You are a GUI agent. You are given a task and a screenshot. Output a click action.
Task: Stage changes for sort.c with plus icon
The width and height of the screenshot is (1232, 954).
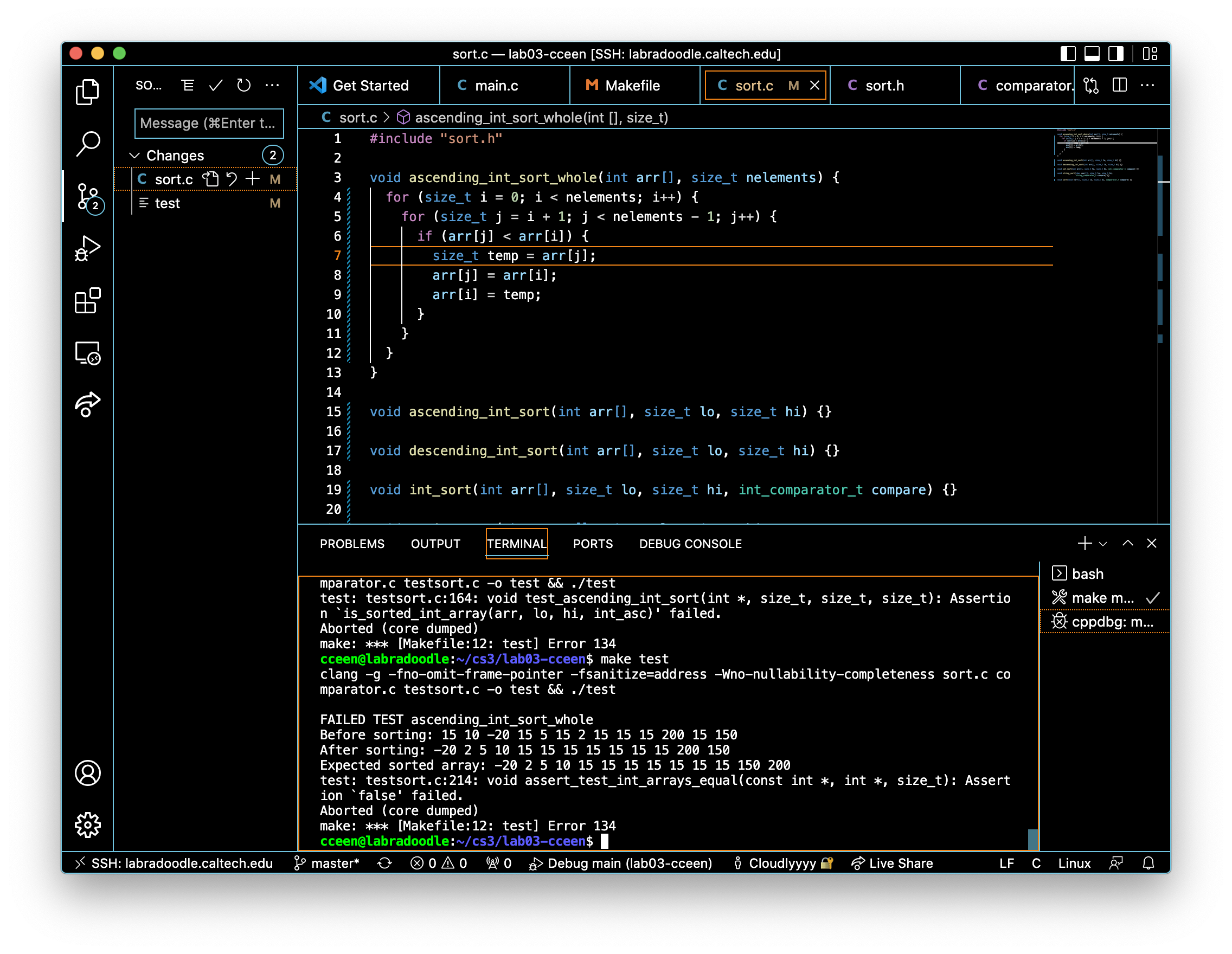(x=252, y=179)
